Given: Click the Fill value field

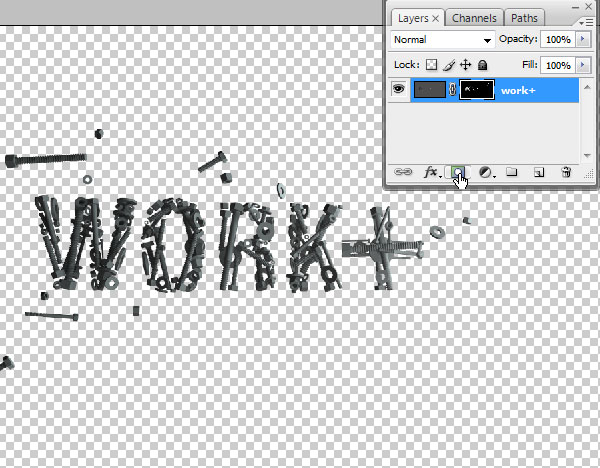Looking at the screenshot, I should tap(558, 65).
